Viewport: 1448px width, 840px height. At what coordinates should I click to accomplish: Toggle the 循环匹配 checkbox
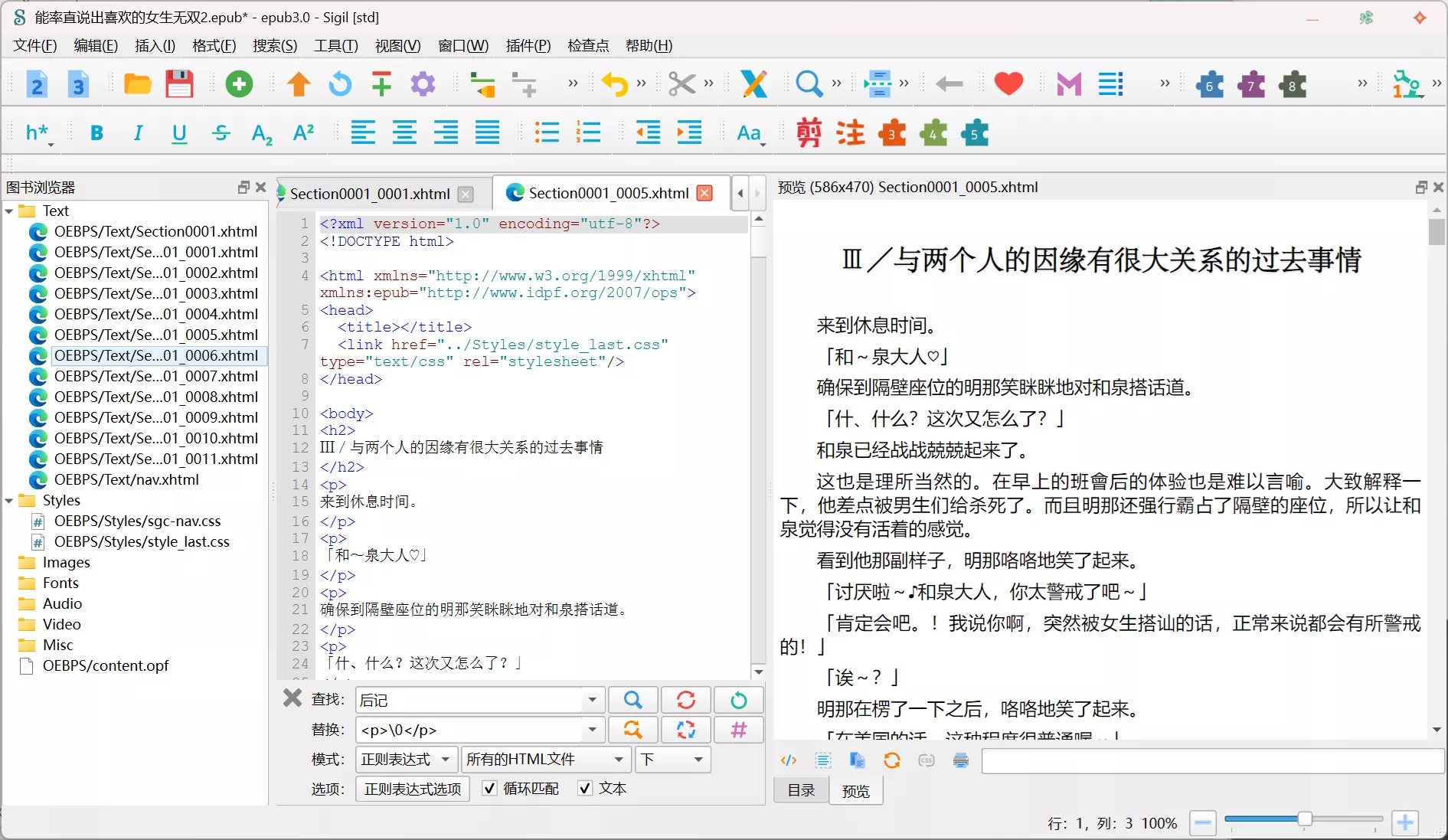(490, 789)
